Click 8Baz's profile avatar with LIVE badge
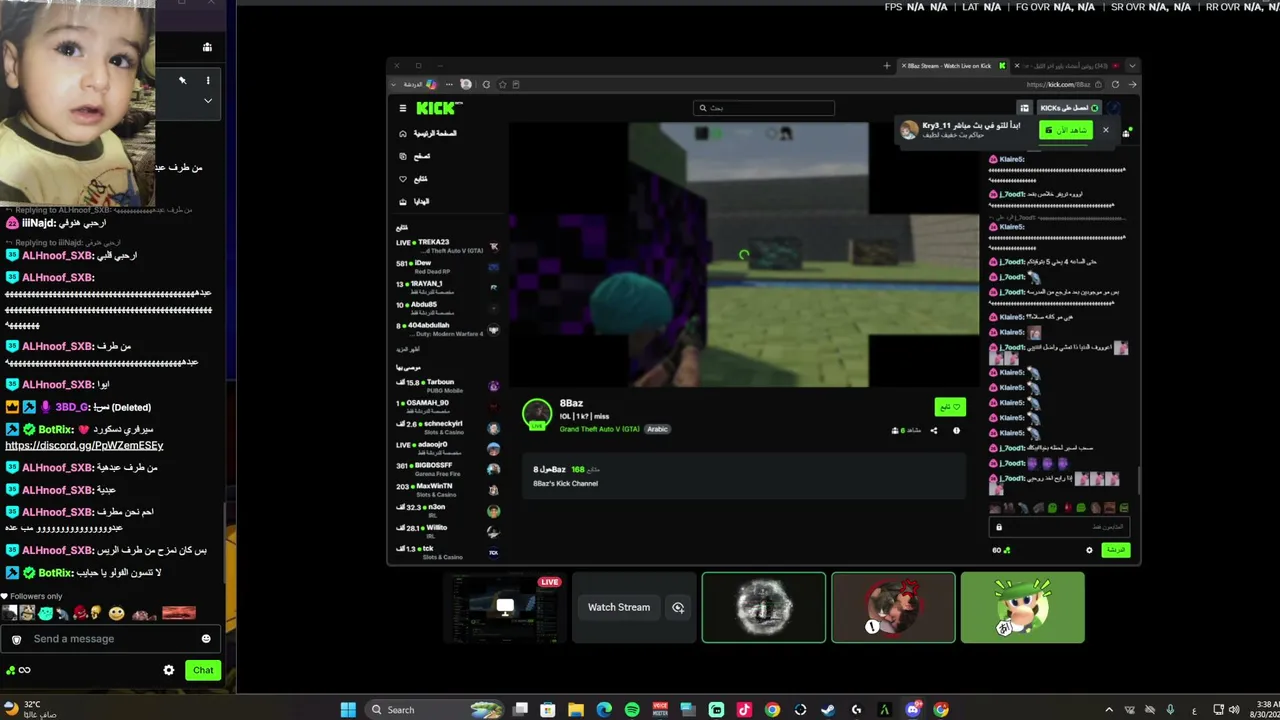The height and width of the screenshot is (720, 1280). [537, 414]
